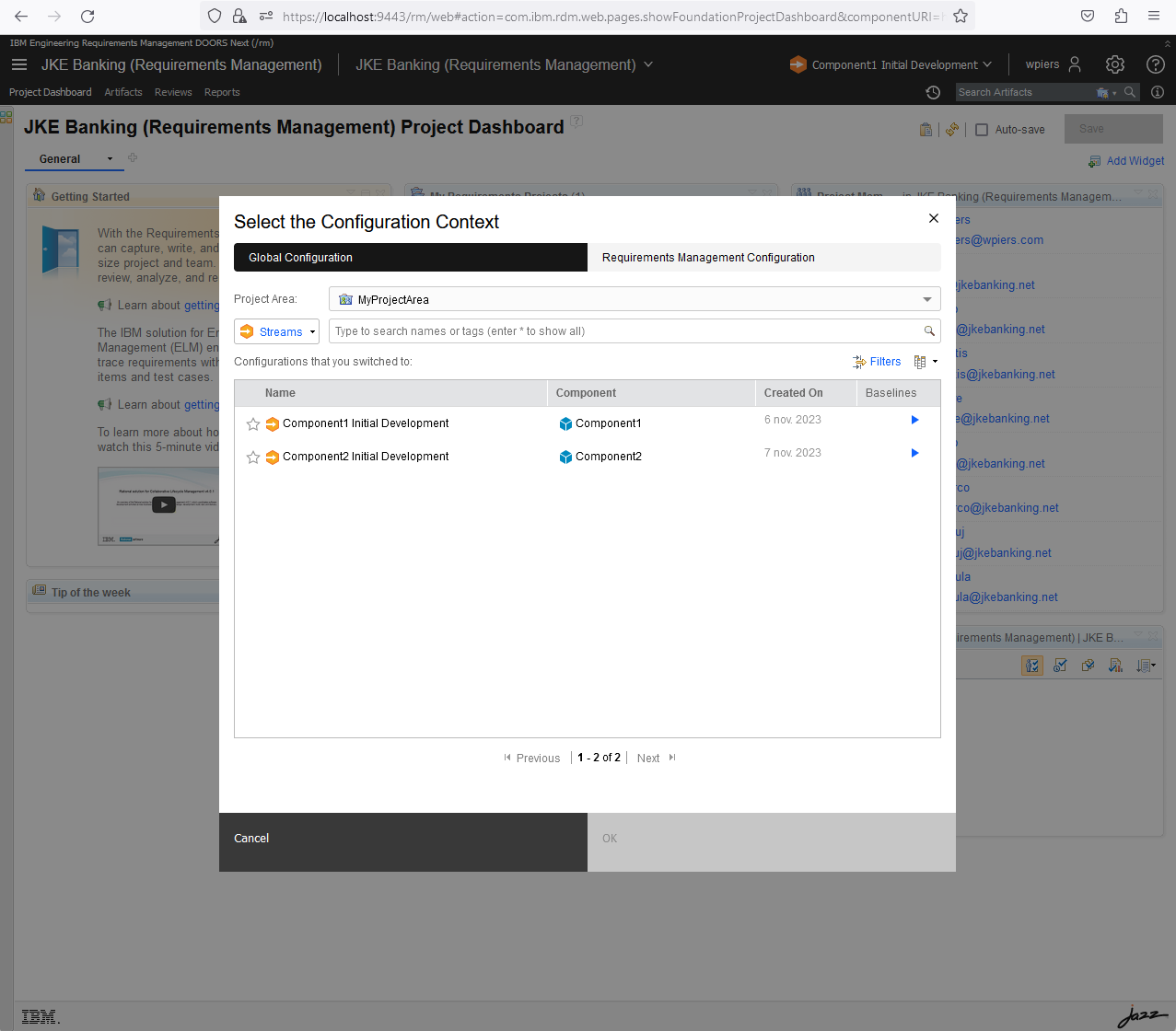
Task: Click the first widget toolbar icon
Action: [x=1032, y=666]
